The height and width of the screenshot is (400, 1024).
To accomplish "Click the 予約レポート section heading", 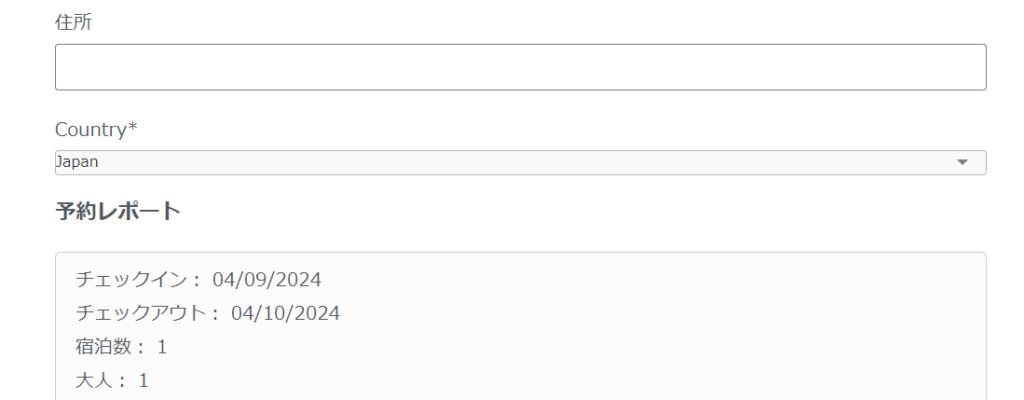I will (118, 211).
